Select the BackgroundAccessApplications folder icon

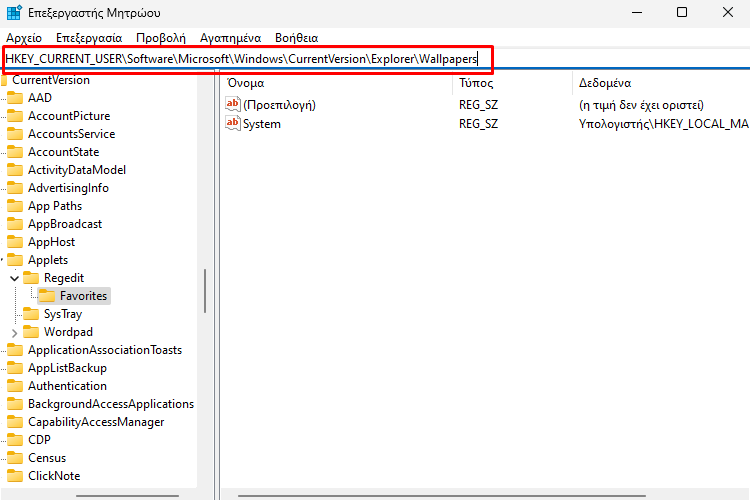tap(15, 404)
